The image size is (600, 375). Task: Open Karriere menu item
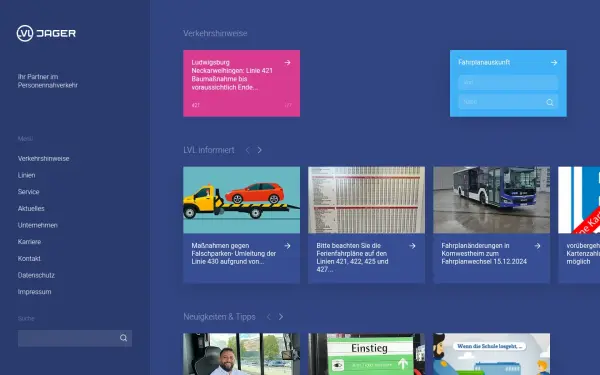(x=29, y=242)
